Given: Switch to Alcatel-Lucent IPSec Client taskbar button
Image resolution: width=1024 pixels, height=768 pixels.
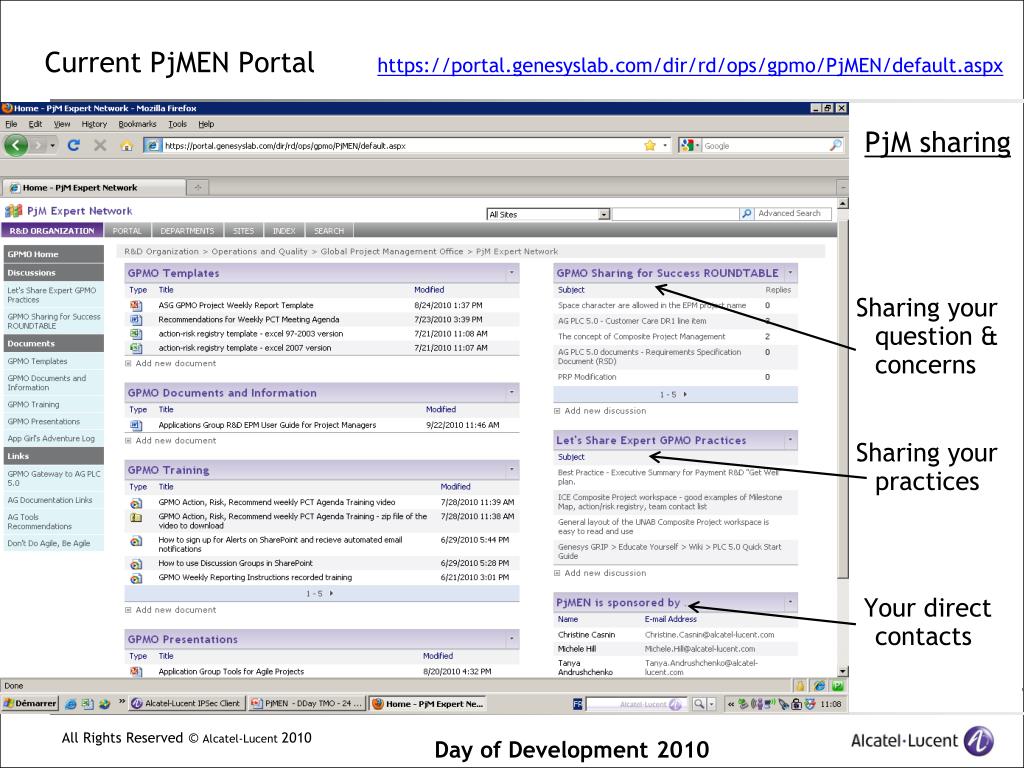Looking at the screenshot, I should point(186,703).
